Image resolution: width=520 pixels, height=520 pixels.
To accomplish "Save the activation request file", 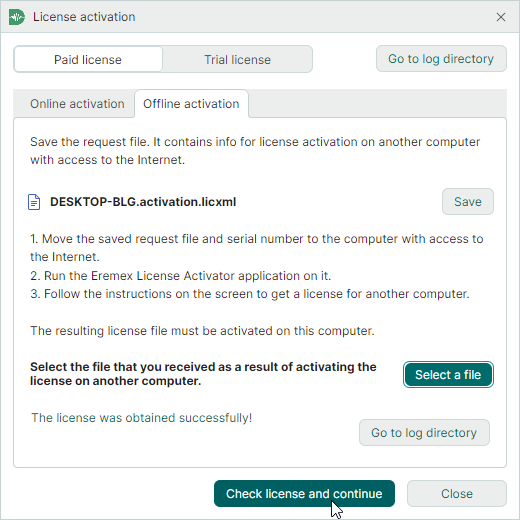I will 468,202.
